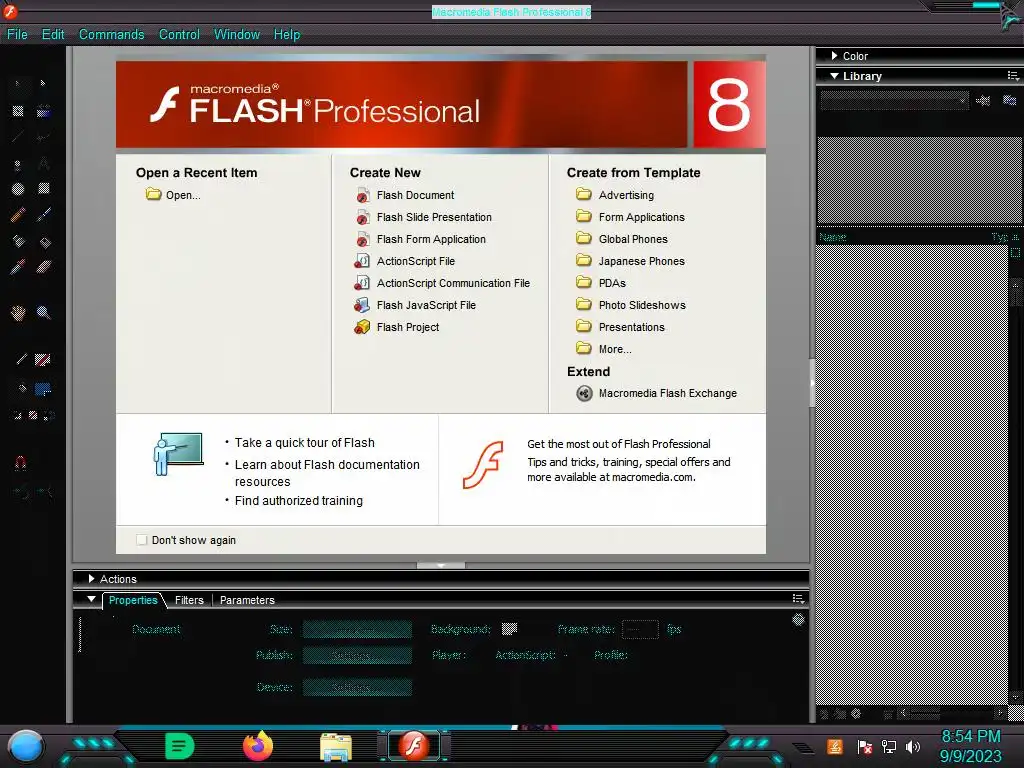Select the Ink Bottle tool
Image resolution: width=1024 pixels, height=768 pixels.
pyautogui.click(x=18, y=241)
